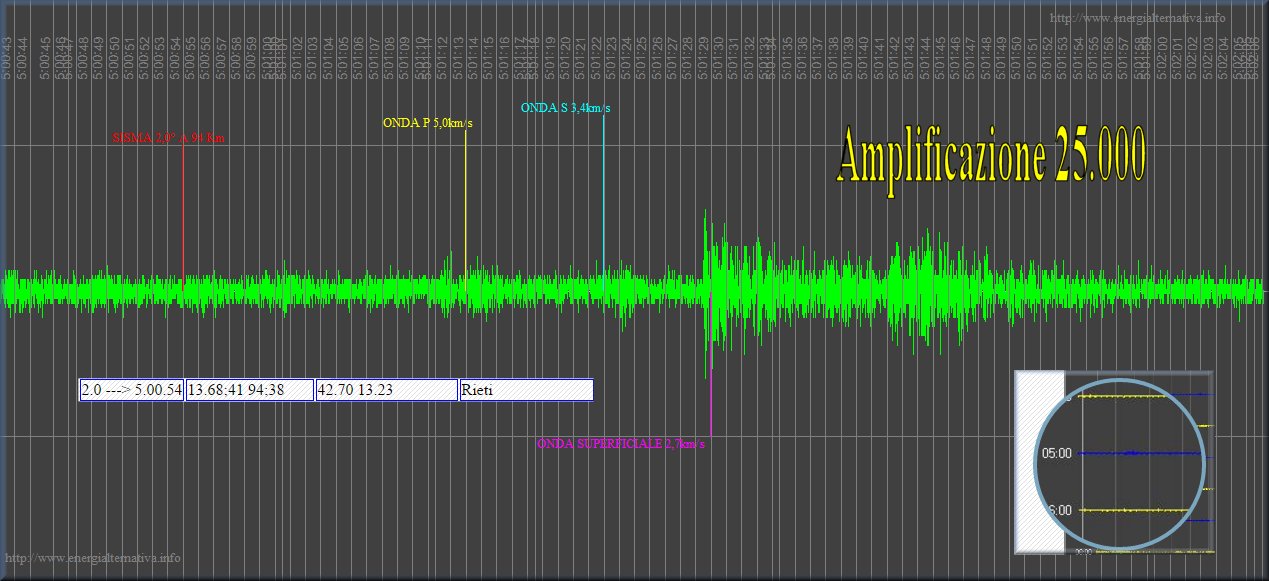Click the cyan ONDA S 3,4km/s label
The image size is (1269, 581).
pyautogui.click(x=565, y=108)
